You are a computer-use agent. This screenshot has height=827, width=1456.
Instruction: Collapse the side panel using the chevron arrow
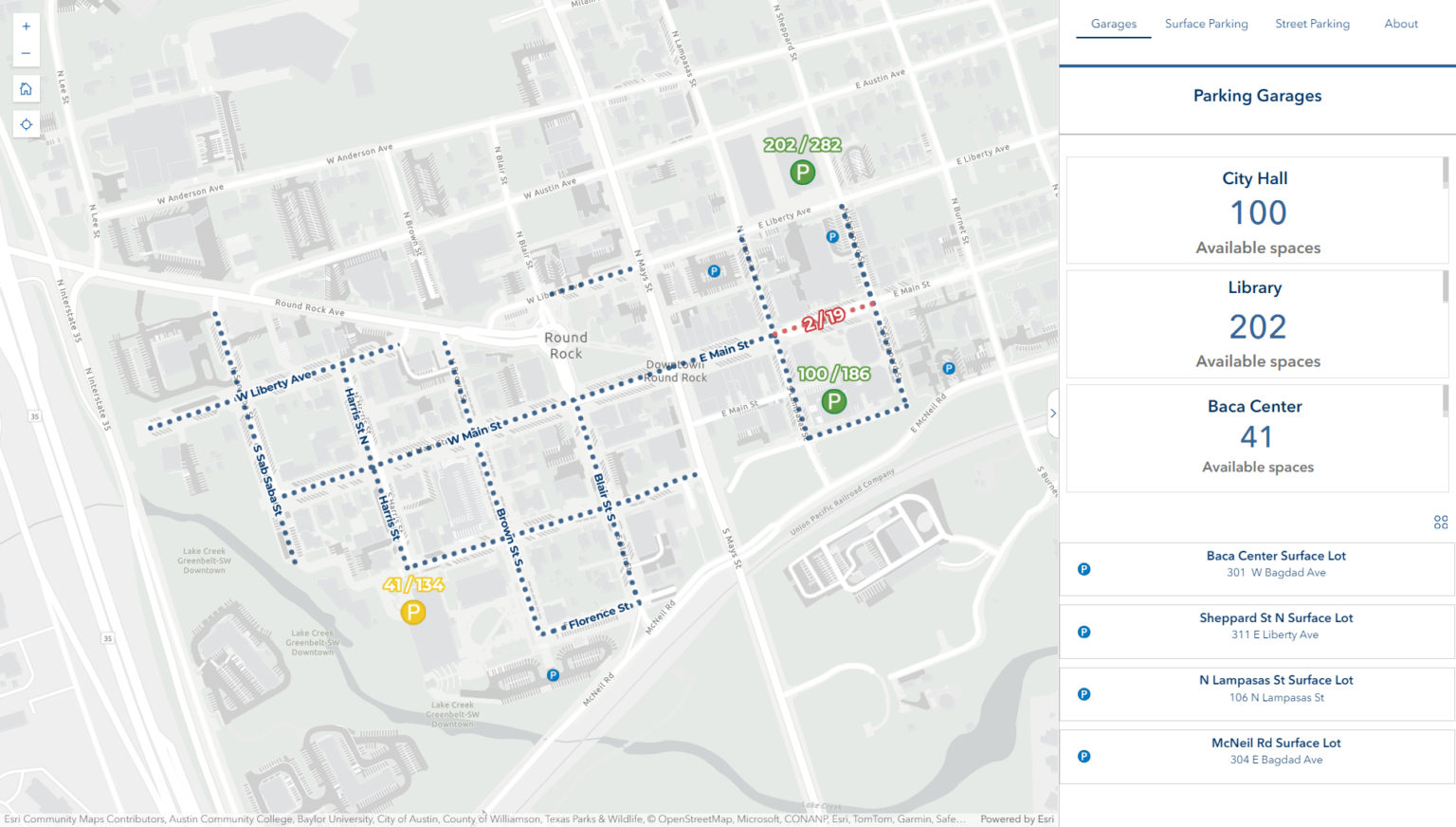[x=1053, y=413]
